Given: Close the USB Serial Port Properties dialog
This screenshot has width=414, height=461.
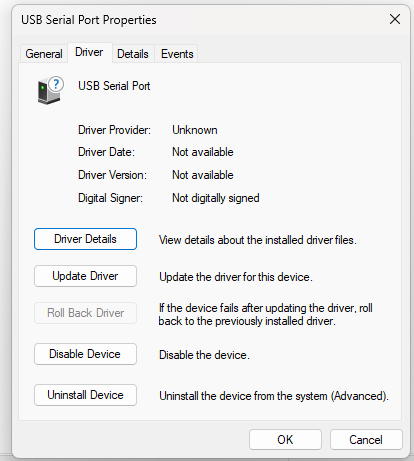Looking at the screenshot, I should coord(395,19).
